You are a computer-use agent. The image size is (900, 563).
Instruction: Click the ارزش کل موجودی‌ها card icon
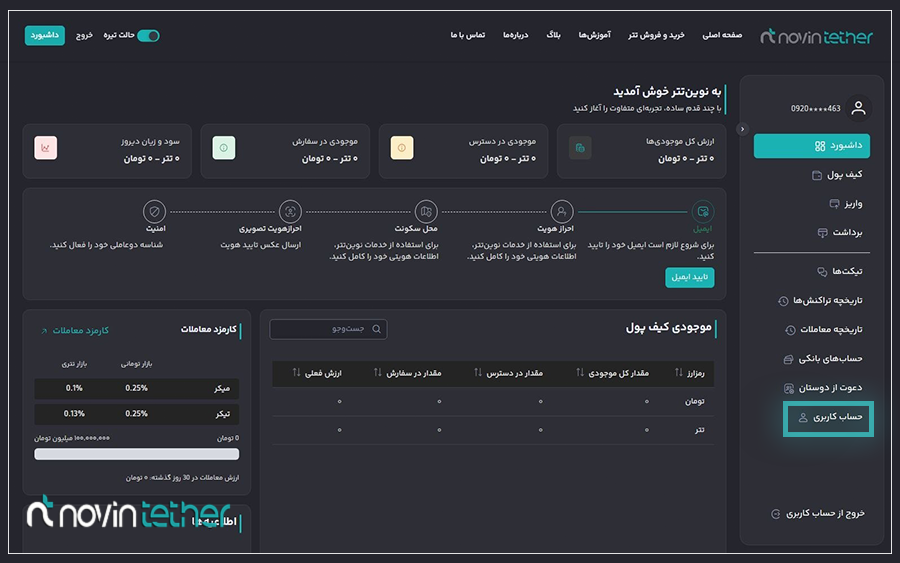(x=580, y=148)
